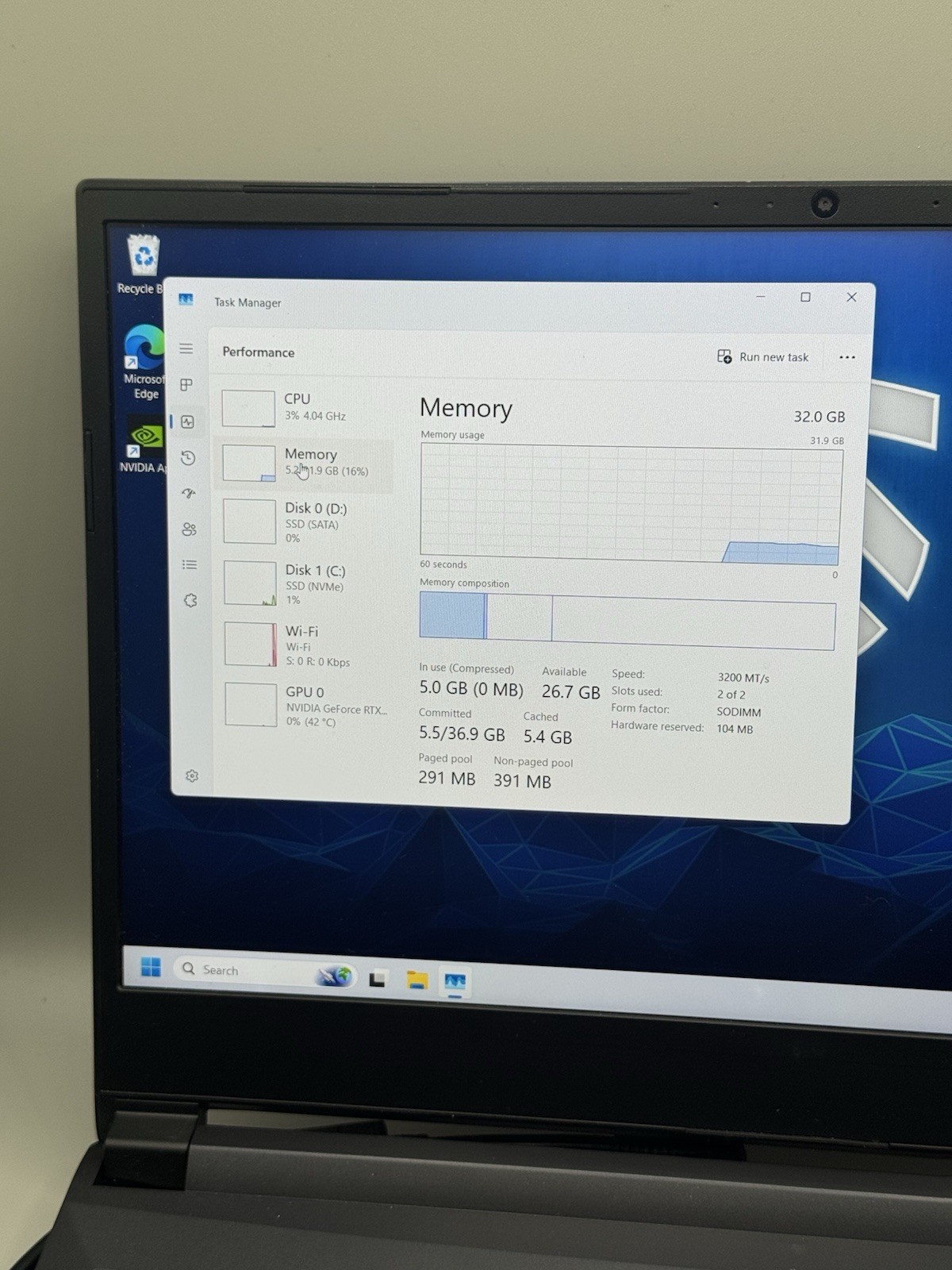This screenshot has height=1270, width=952.
Task: Click the Task Manager taskbar icon
Action: point(455,983)
